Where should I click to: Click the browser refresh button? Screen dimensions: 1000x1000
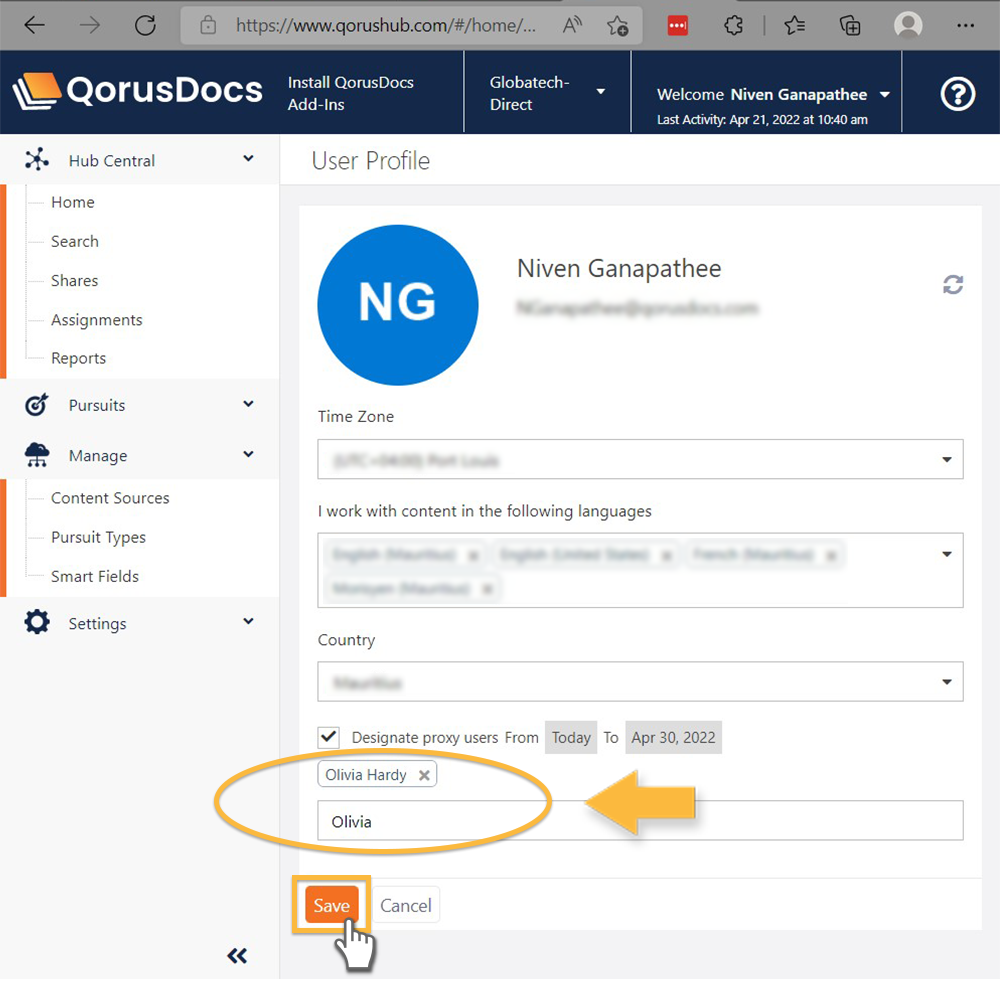[145, 25]
